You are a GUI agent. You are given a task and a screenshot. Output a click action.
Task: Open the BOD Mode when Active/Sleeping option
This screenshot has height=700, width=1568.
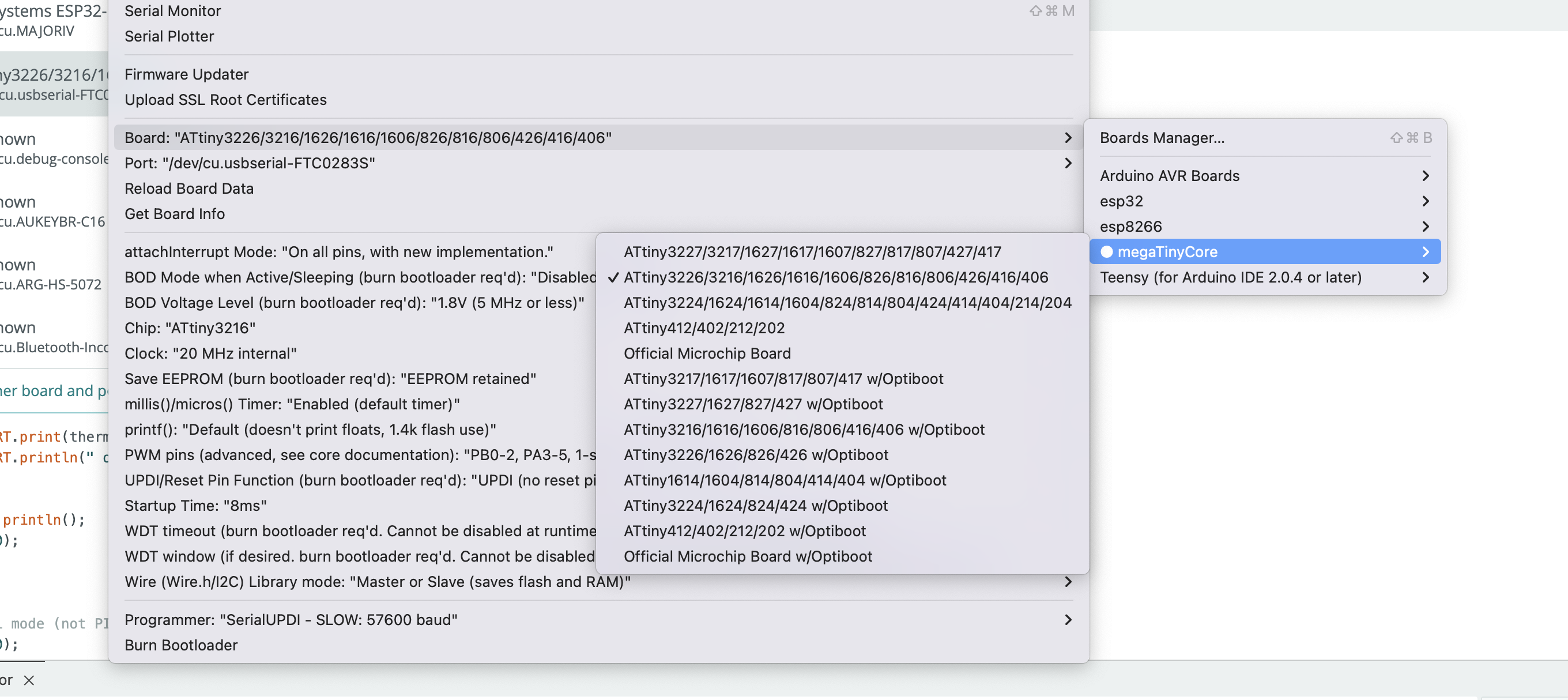(x=355, y=277)
